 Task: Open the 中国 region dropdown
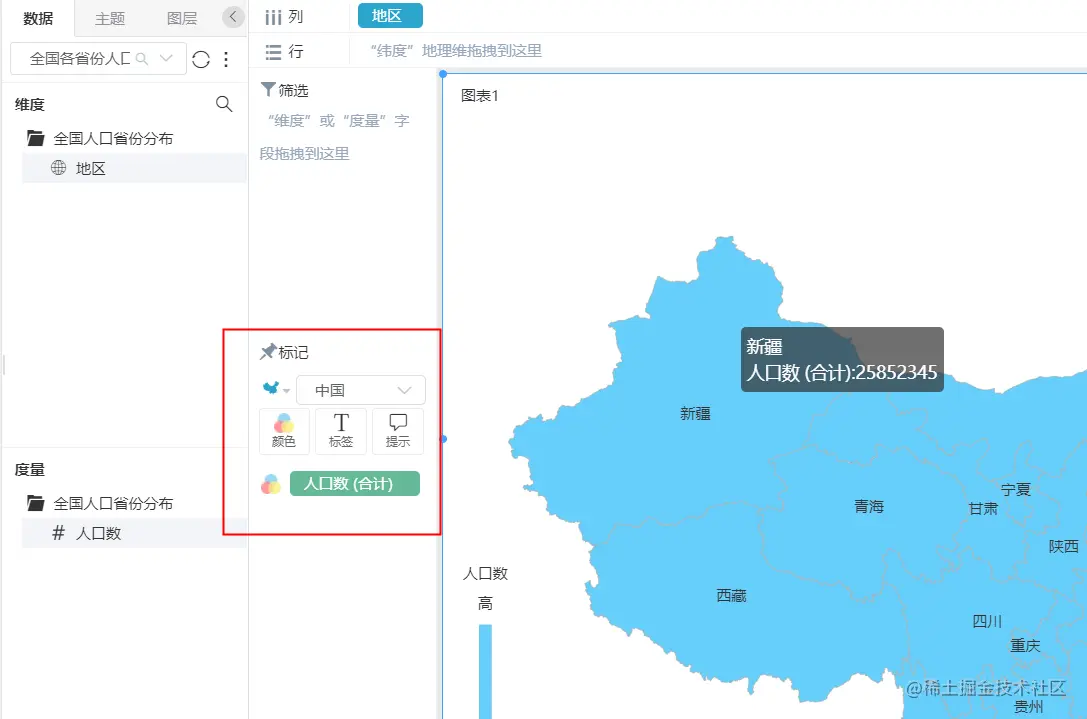tap(360, 389)
